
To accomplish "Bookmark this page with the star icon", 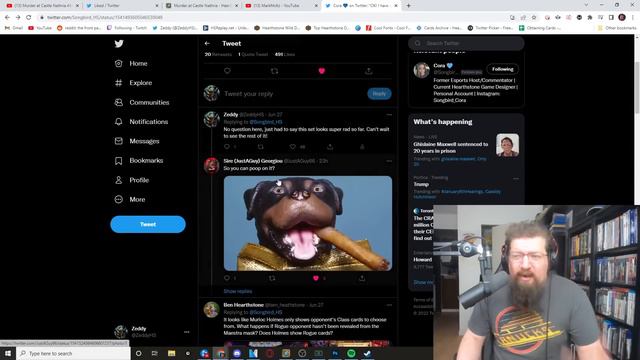I will point(534,18).
